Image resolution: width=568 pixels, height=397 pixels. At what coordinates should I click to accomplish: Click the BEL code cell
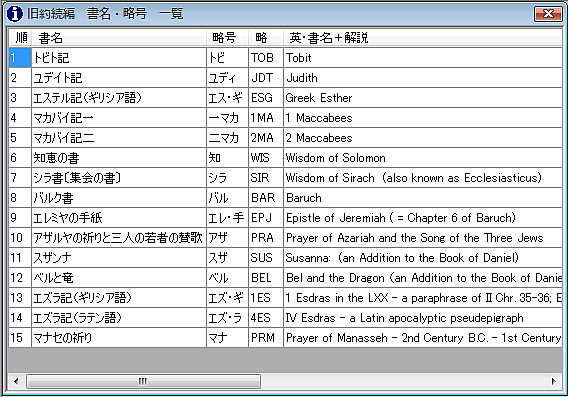(x=266, y=278)
